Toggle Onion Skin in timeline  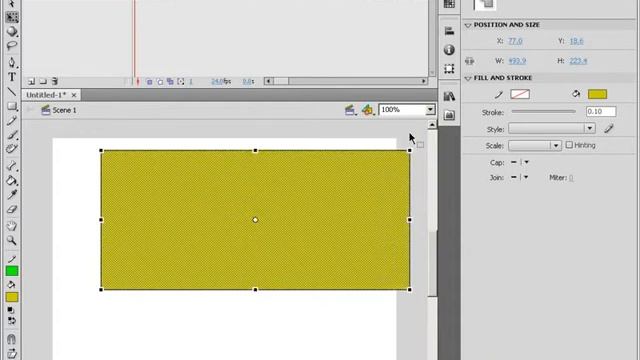tap(149, 82)
